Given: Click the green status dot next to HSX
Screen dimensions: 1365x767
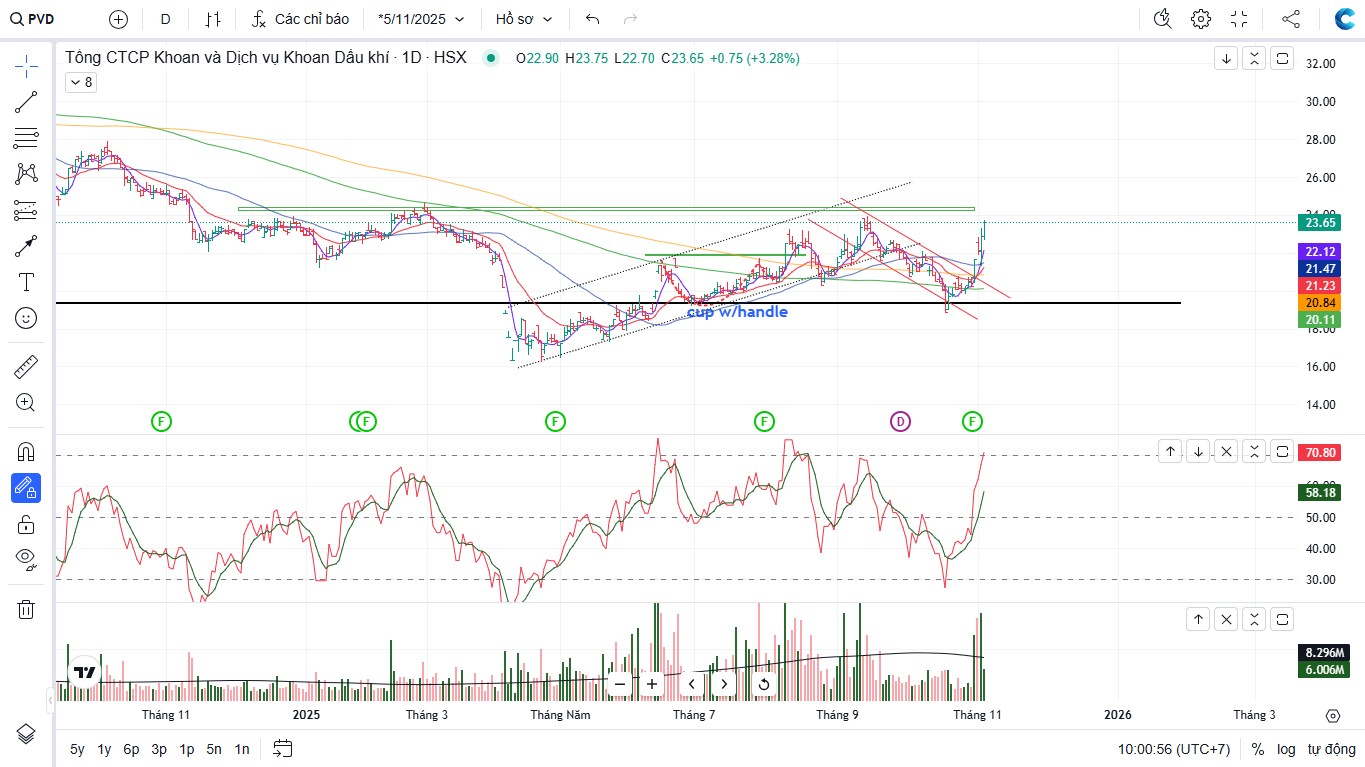Looking at the screenshot, I should coord(490,58).
